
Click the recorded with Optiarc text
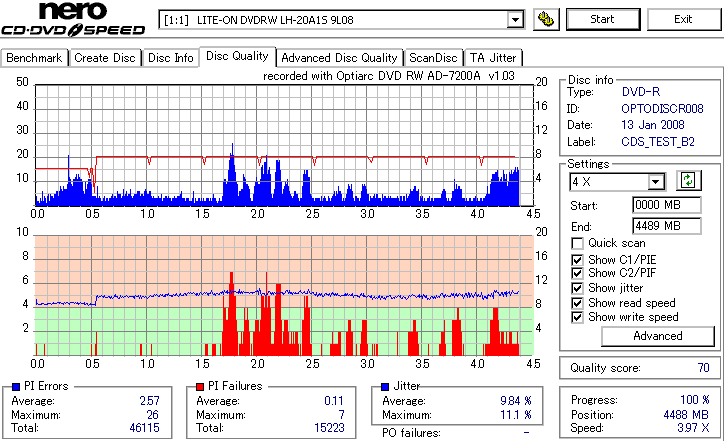pos(389,76)
